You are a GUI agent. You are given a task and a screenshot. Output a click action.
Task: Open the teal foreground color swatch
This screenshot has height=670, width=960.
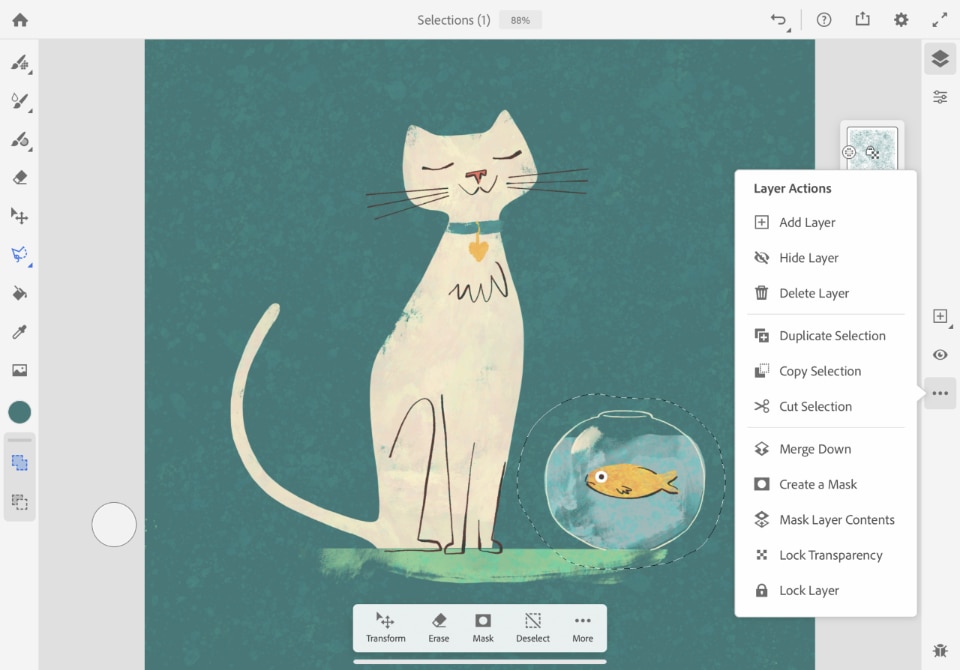(x=20, y=412)
